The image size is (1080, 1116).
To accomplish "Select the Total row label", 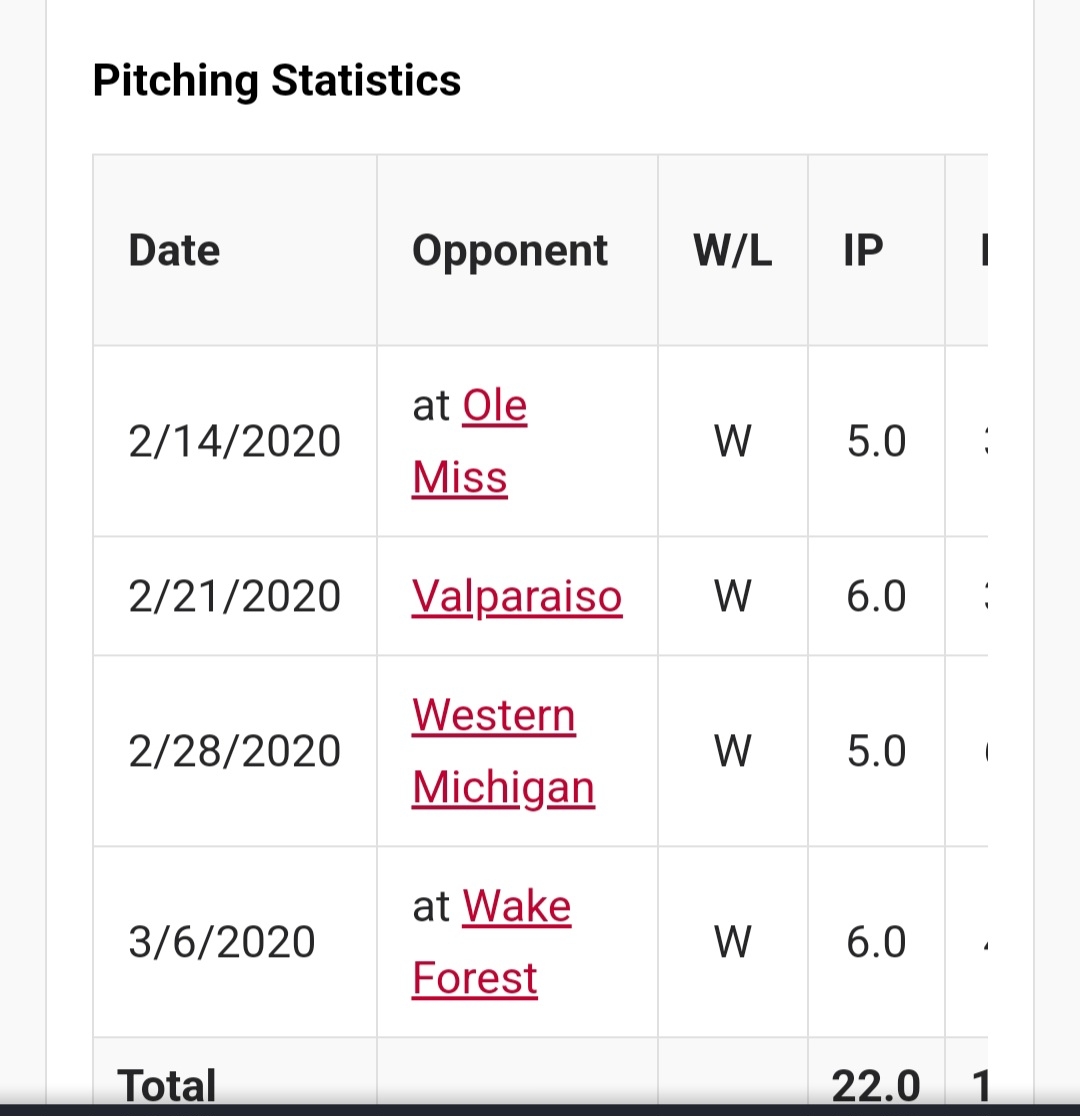I will (166, 1084).
